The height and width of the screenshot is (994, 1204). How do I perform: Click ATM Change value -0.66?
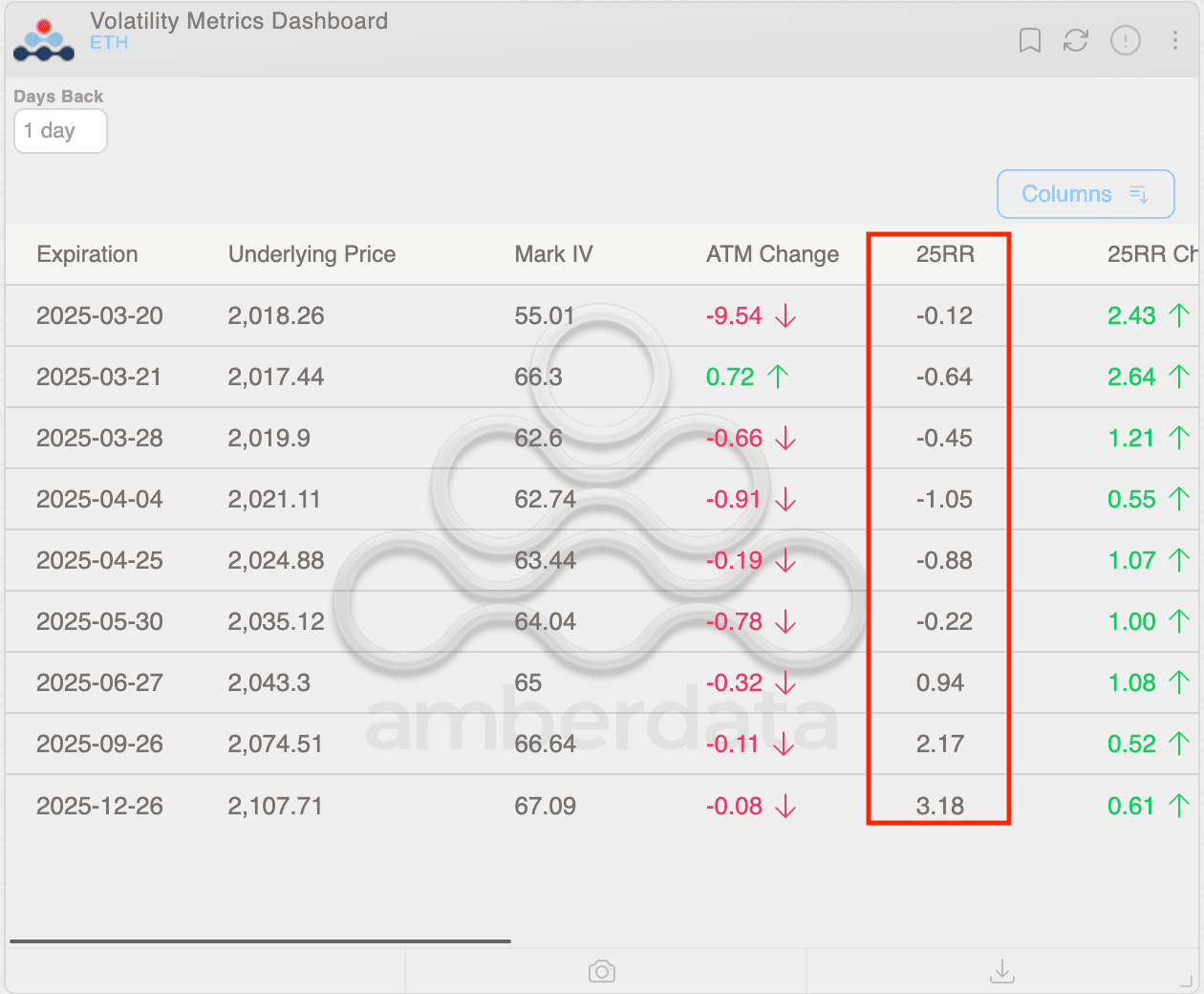(734, 438)
